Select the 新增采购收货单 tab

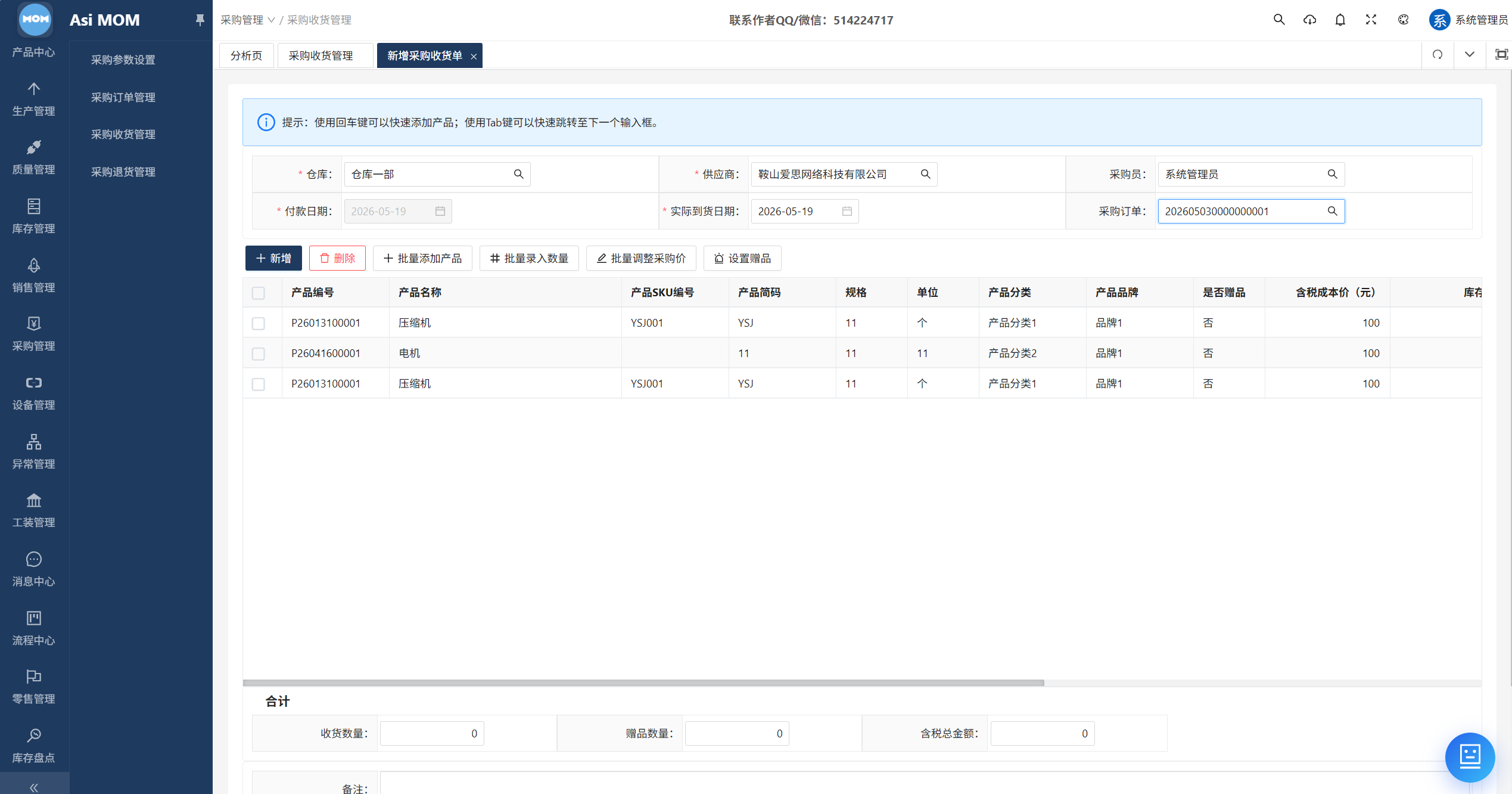click(x=424, y=55)
